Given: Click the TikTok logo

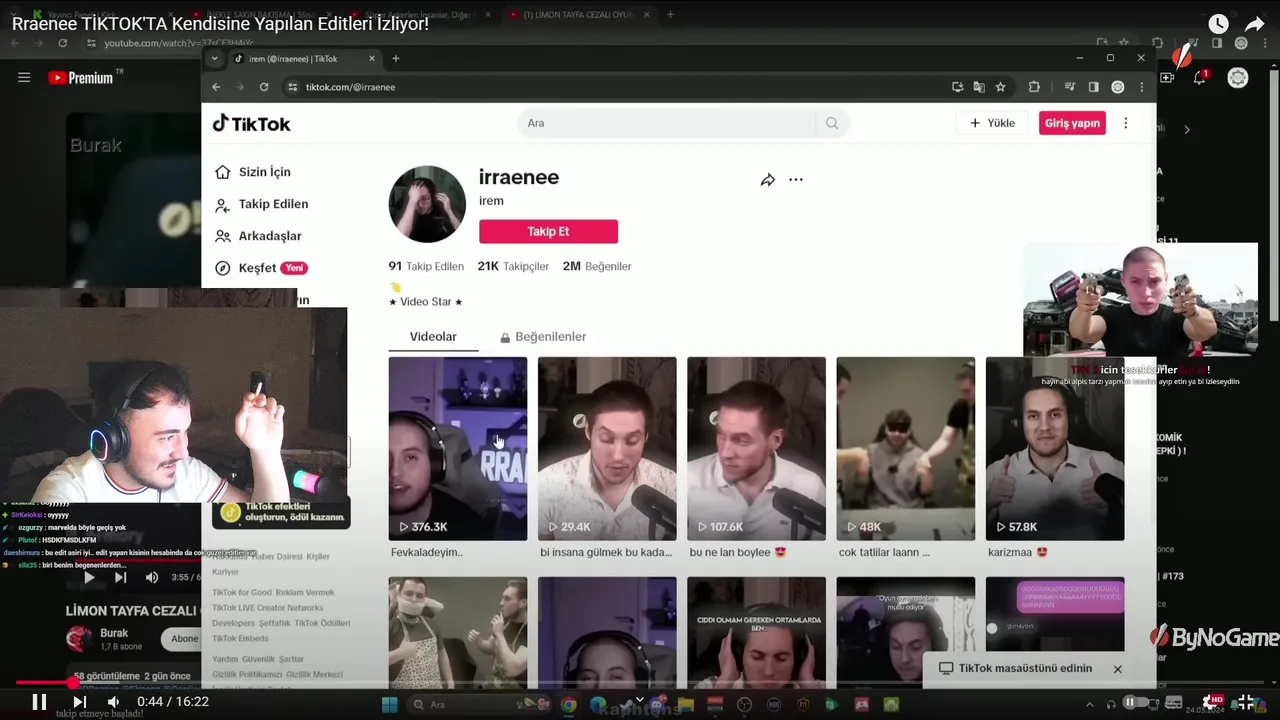Looking at the screenshot, I should pos(252,123).
